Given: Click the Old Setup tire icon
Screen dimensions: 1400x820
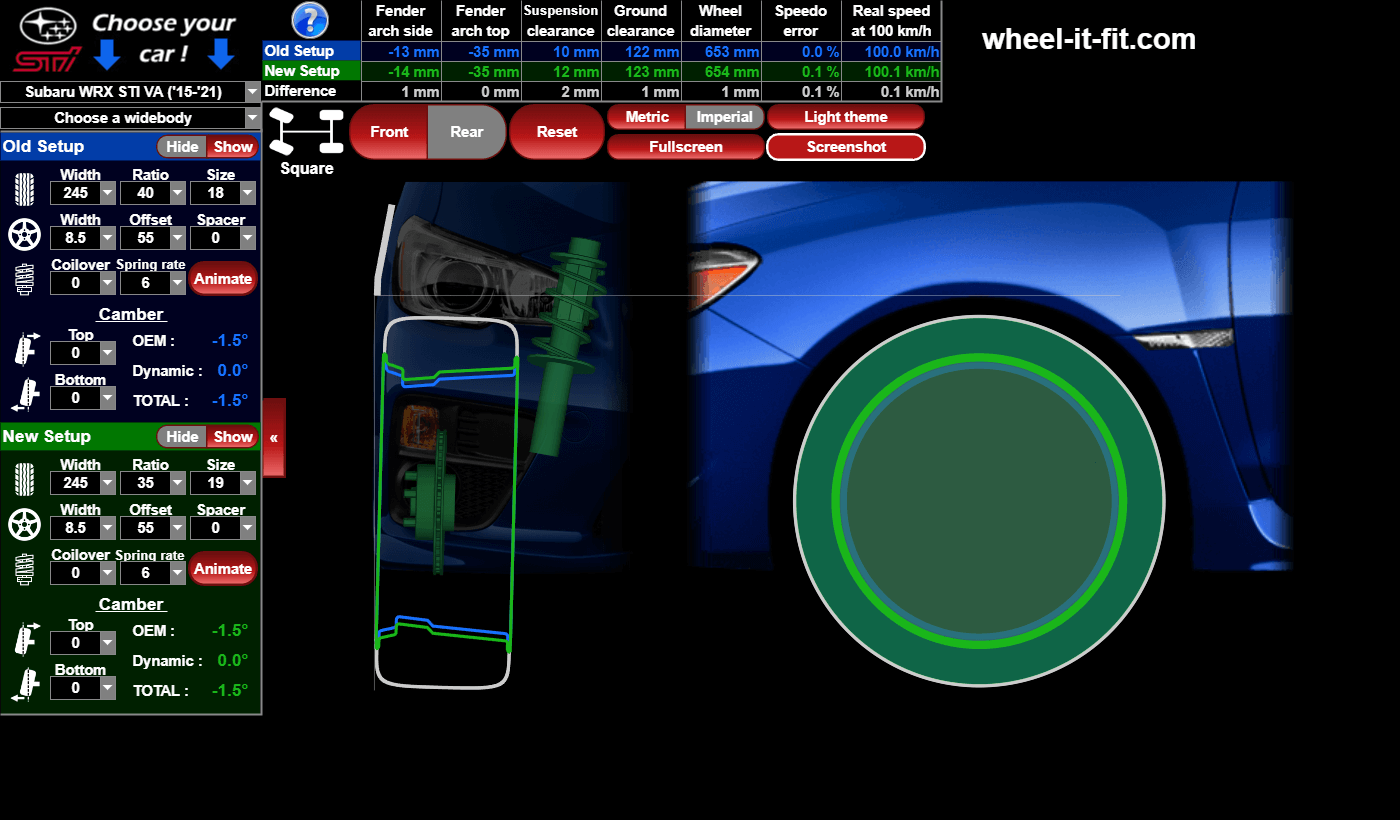Looking at the screenshot, I should (24, 190).
